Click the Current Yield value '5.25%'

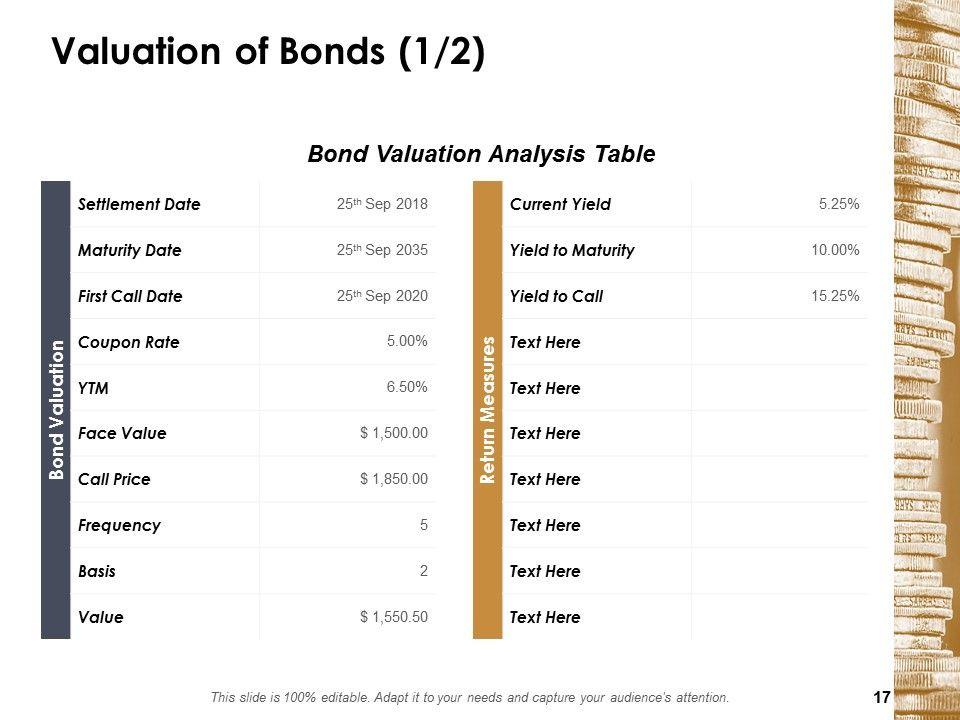click(839, 204)
